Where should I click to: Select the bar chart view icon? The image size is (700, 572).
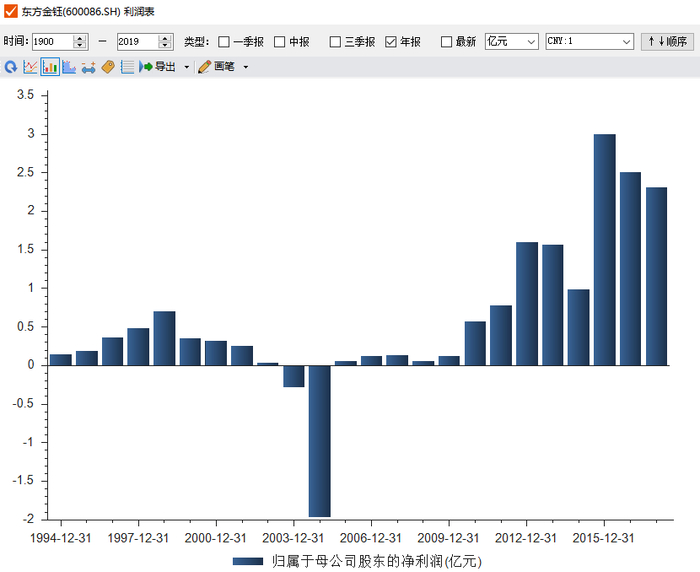coord(50,67)
